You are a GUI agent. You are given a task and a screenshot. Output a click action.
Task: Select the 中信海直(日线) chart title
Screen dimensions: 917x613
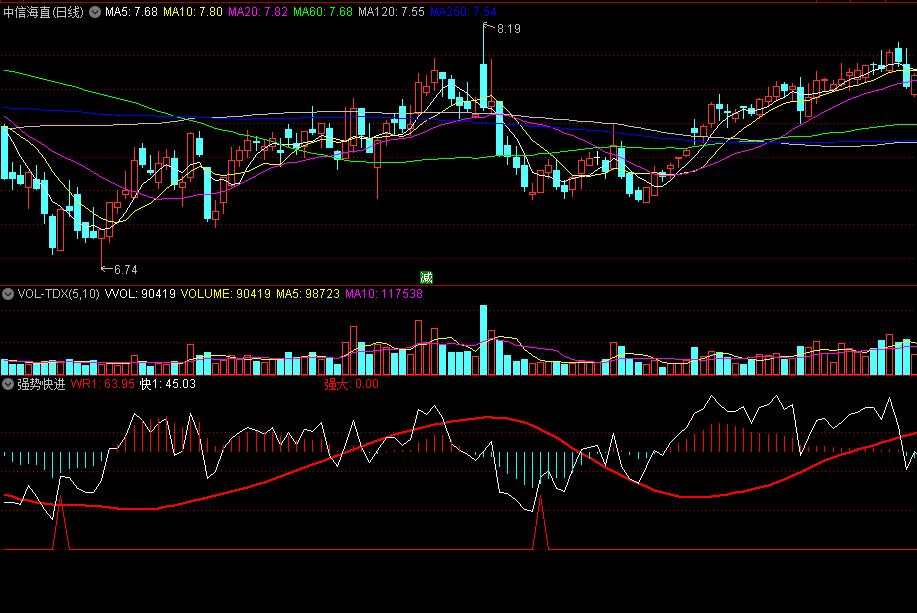pyautogui.click(x=43, y=12)
